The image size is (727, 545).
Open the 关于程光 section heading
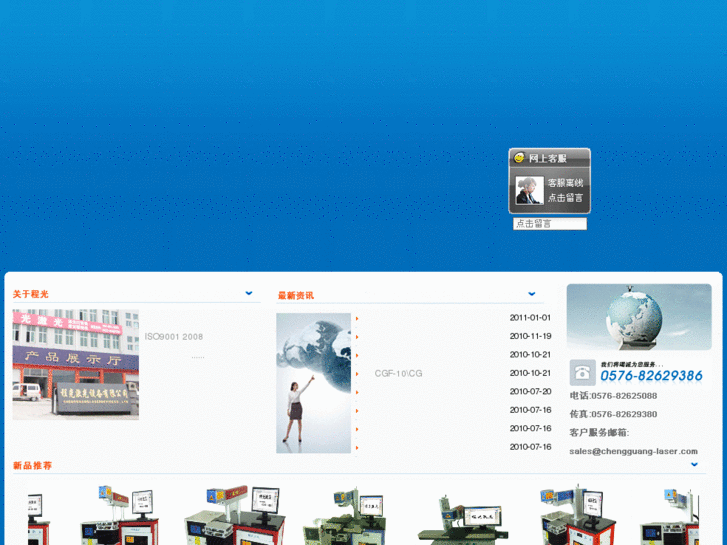point(31,294)
